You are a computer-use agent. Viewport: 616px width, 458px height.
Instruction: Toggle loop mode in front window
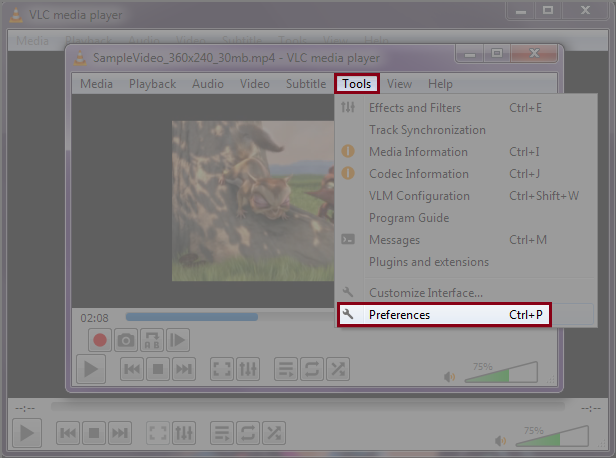point(312,369)
